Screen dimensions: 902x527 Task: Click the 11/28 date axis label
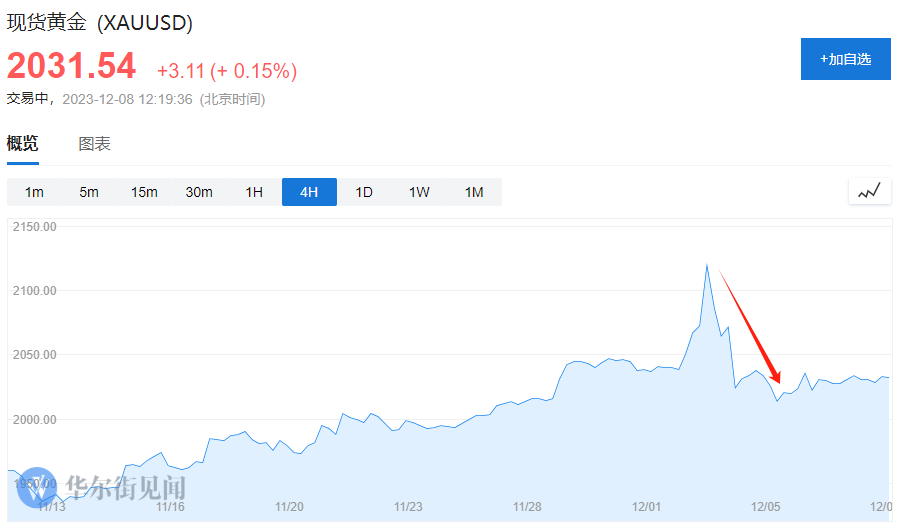(527, 507)
